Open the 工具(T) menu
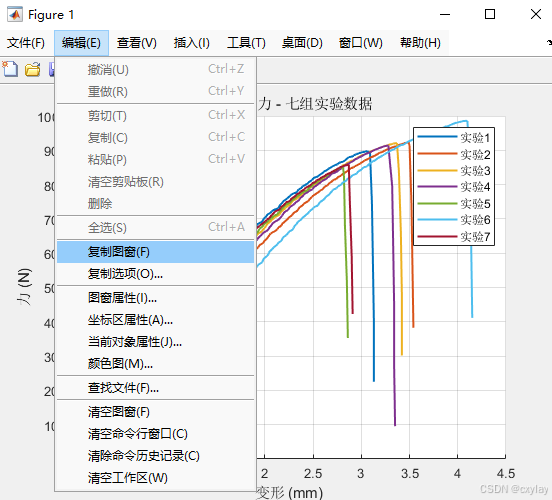Screen dimensions: 552x500 (246, 43)
